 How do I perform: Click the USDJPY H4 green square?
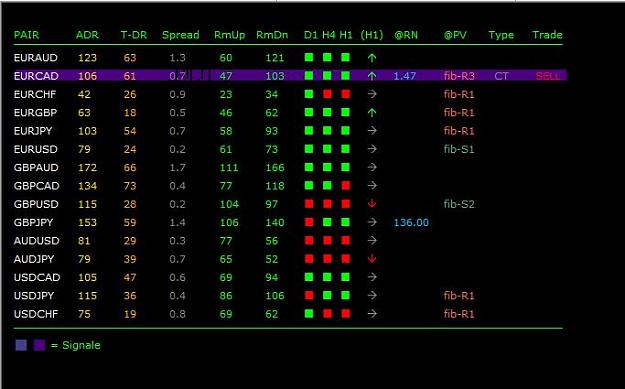tap(327, 295)
